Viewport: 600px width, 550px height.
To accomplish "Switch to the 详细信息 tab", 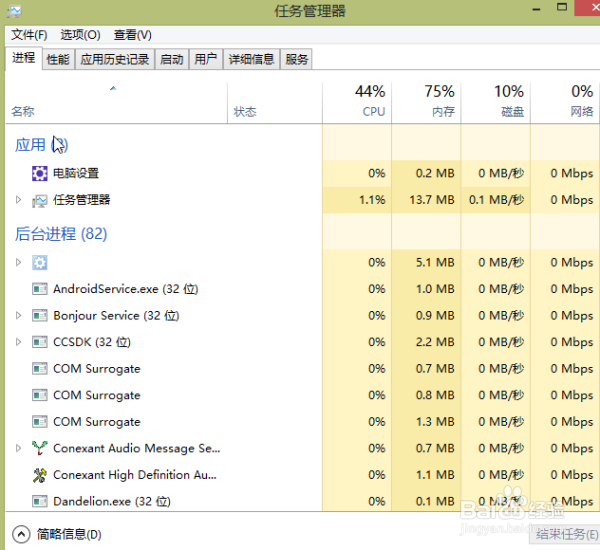I will pos(251,59).
